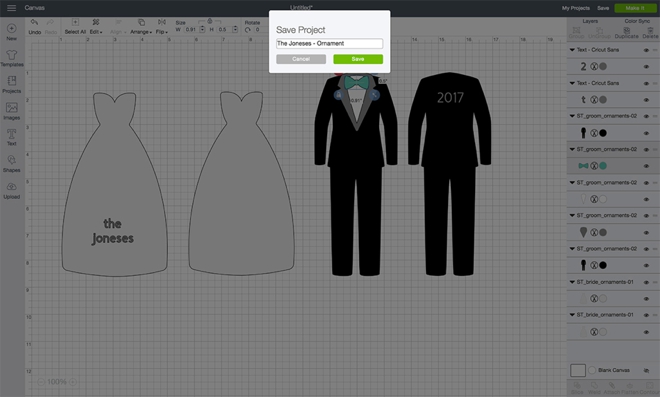Create a New project from sidebar
660x397 pixels.
(11, 32)
